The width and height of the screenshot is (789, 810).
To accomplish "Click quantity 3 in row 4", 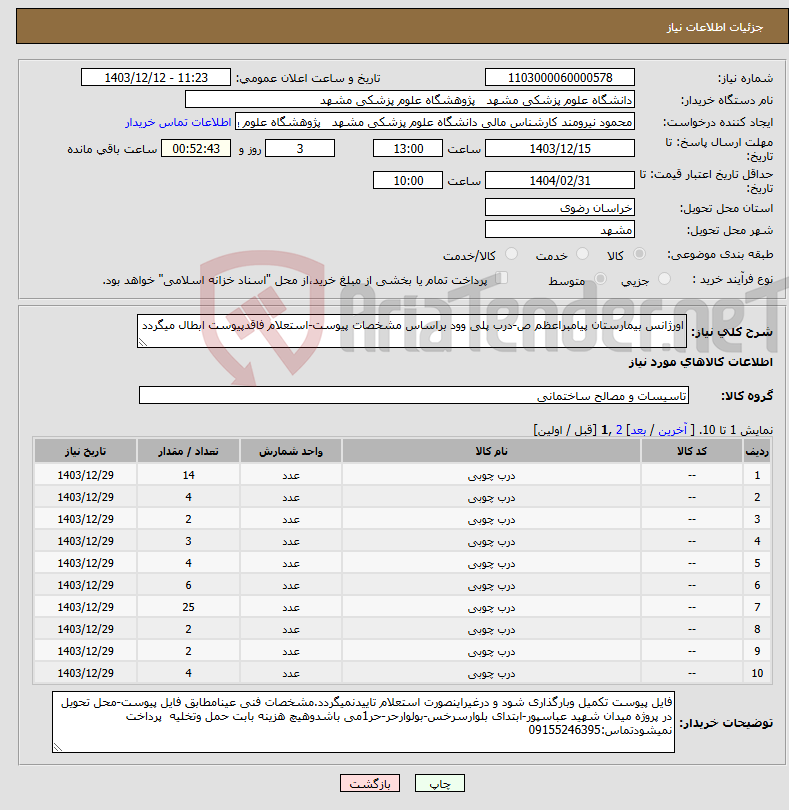I will pyautogui.click(x=188, y=541).
